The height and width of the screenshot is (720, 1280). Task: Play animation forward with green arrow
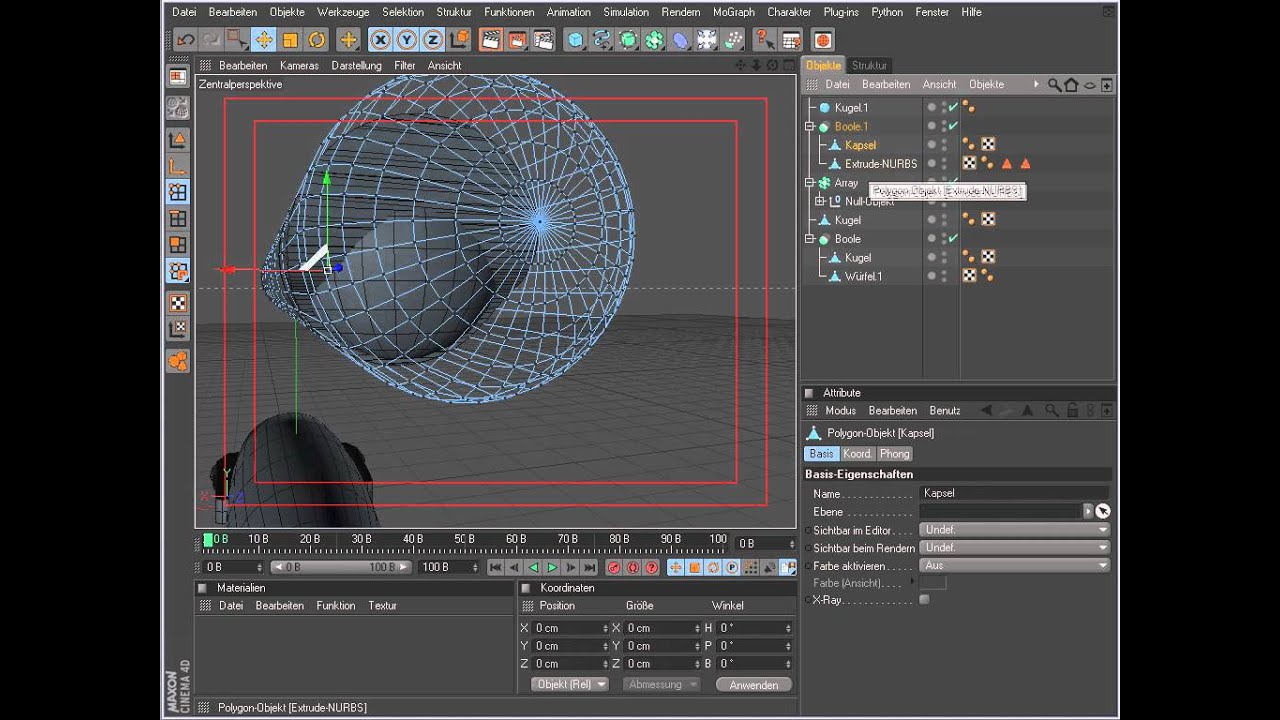click(x=552, y=567)
